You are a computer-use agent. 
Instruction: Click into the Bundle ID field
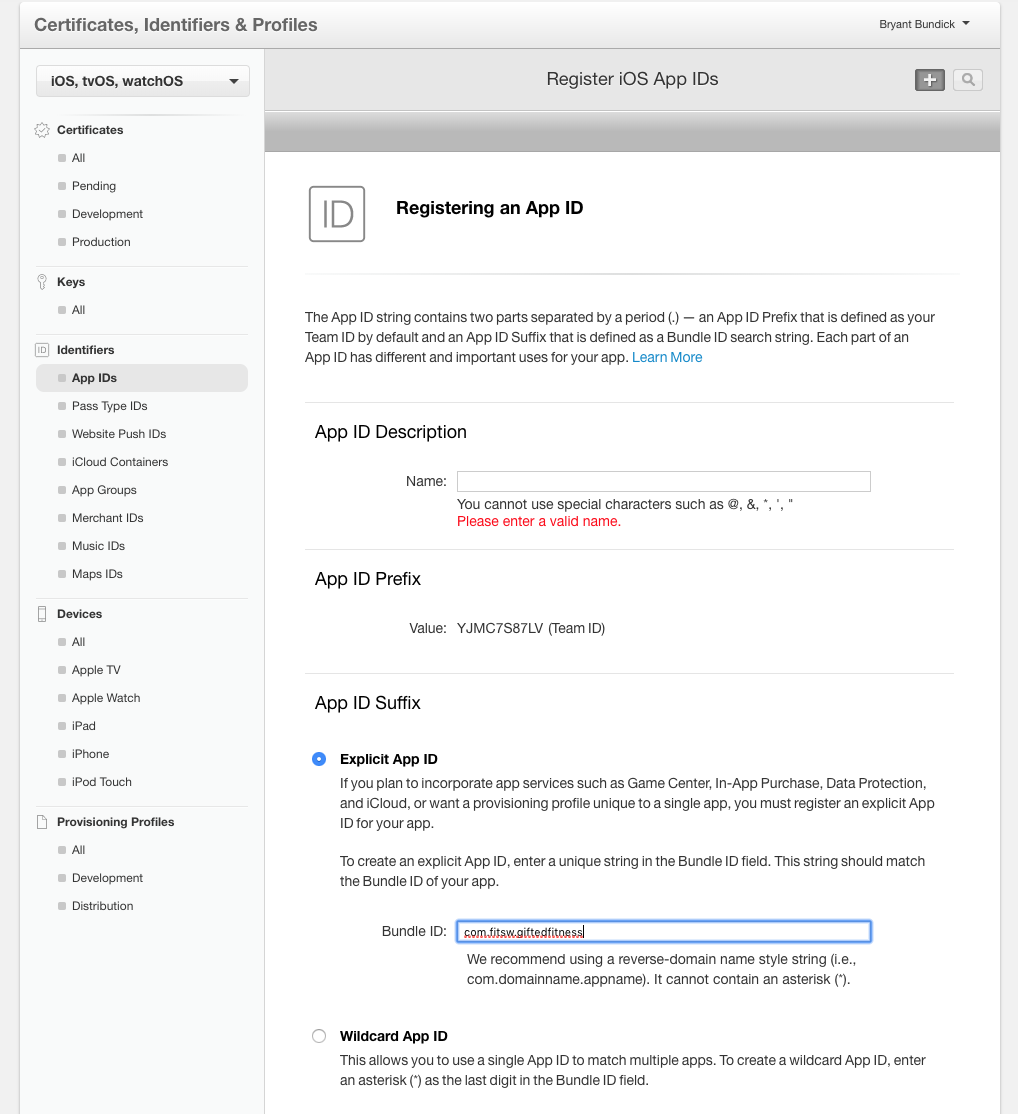(x=663, y=932)
